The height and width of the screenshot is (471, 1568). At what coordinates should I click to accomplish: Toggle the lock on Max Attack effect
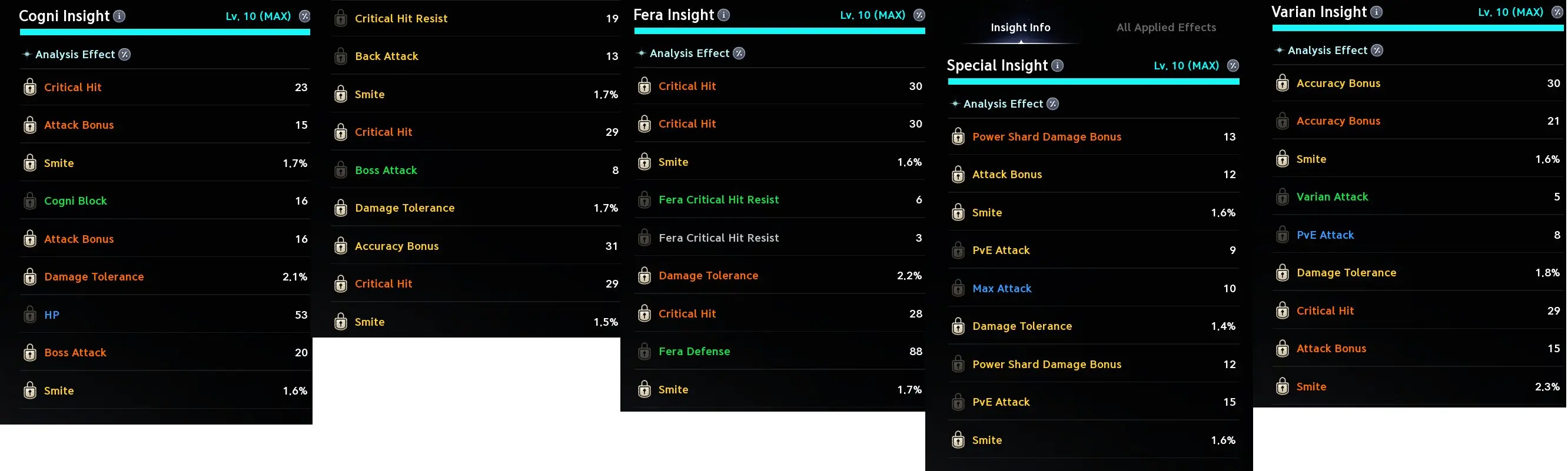point(958,289)
